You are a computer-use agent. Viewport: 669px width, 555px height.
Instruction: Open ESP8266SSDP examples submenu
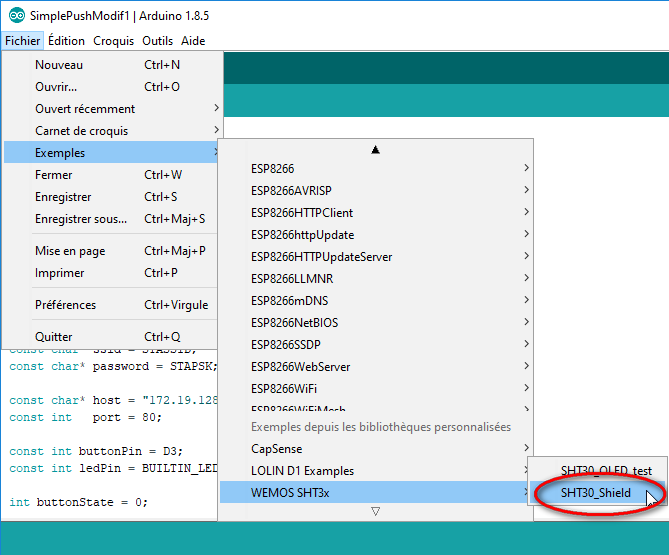[376, 345]
